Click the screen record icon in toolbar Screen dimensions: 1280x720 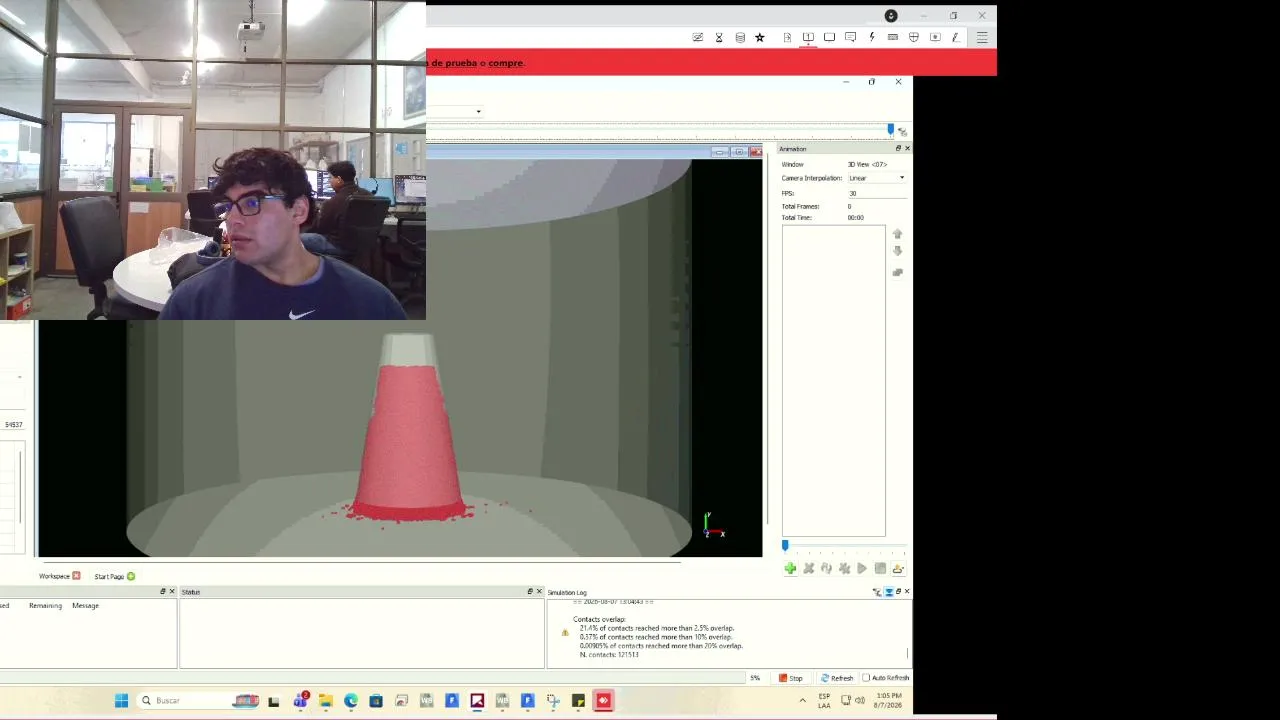[x=935, y=38]
